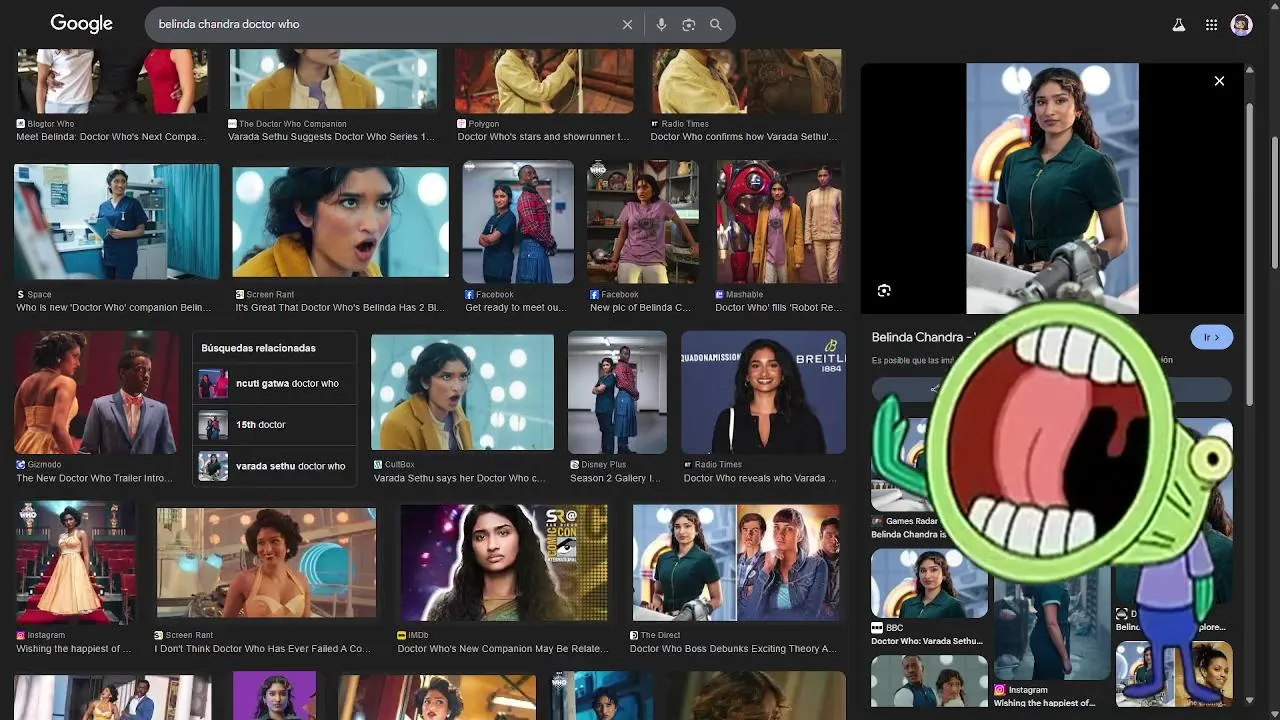
Task: Open 'Meet Belinda: Doctor Who's Next Compa...' caption
Action: point(110,137)
